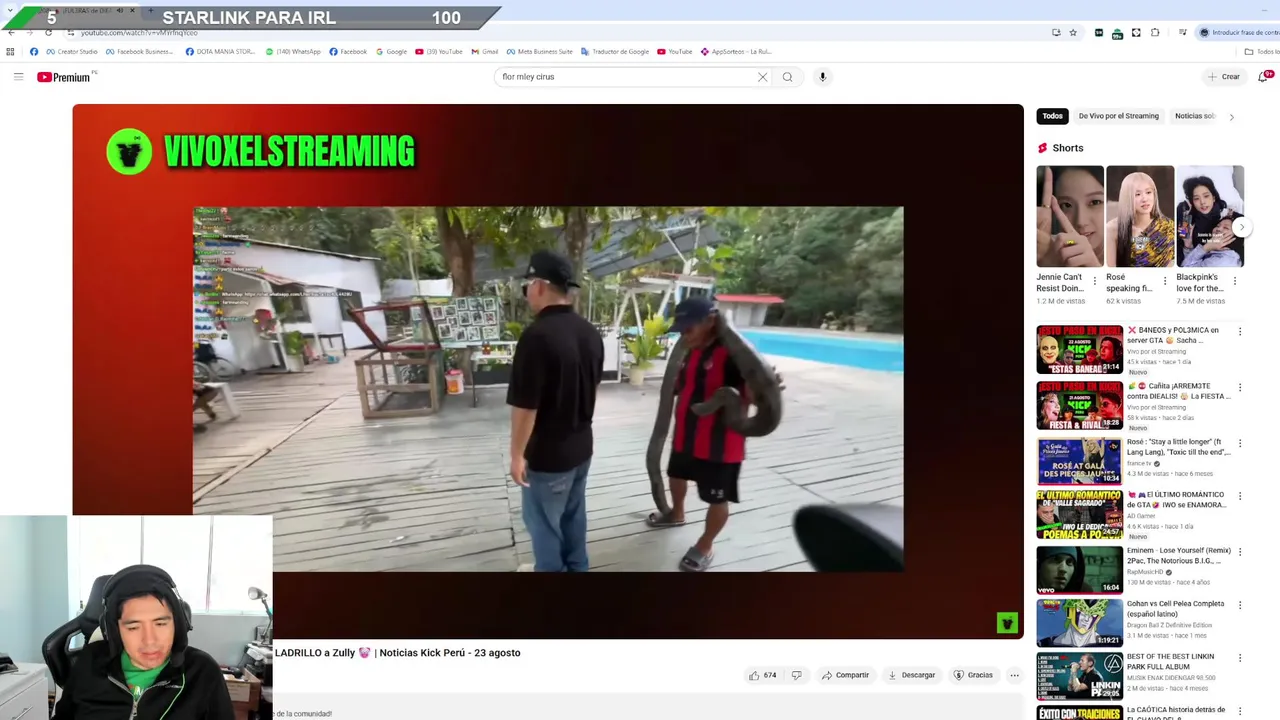The height and width of the screenshot is (720, 1280).
Task: Show more filter chips with the right chevron
Action: coord(1231,117)
